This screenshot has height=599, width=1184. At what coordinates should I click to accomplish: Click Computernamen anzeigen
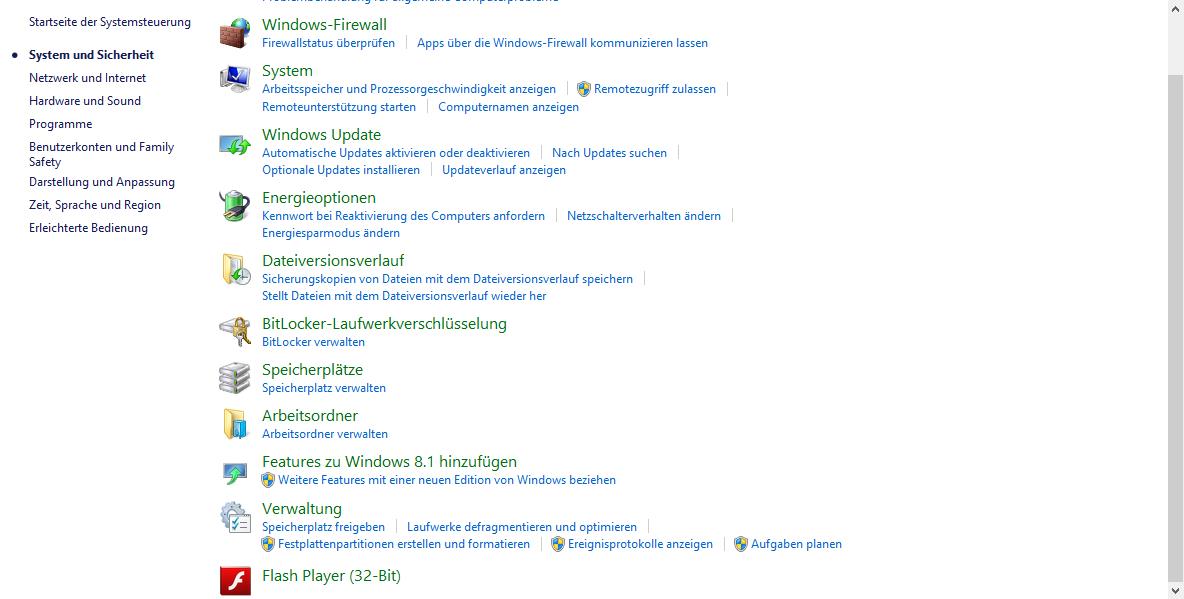click(x=509, y=107)
